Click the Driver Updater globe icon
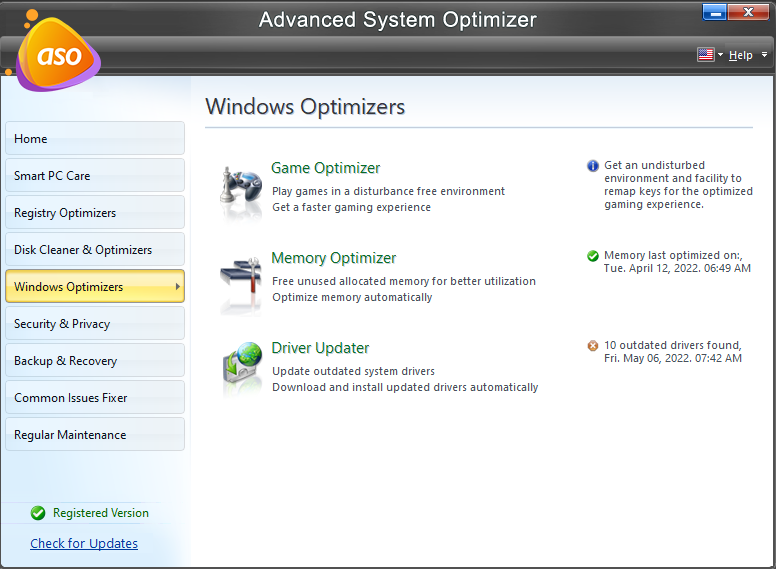This screenshot has height=569, width=776. (x=241, y=370)
